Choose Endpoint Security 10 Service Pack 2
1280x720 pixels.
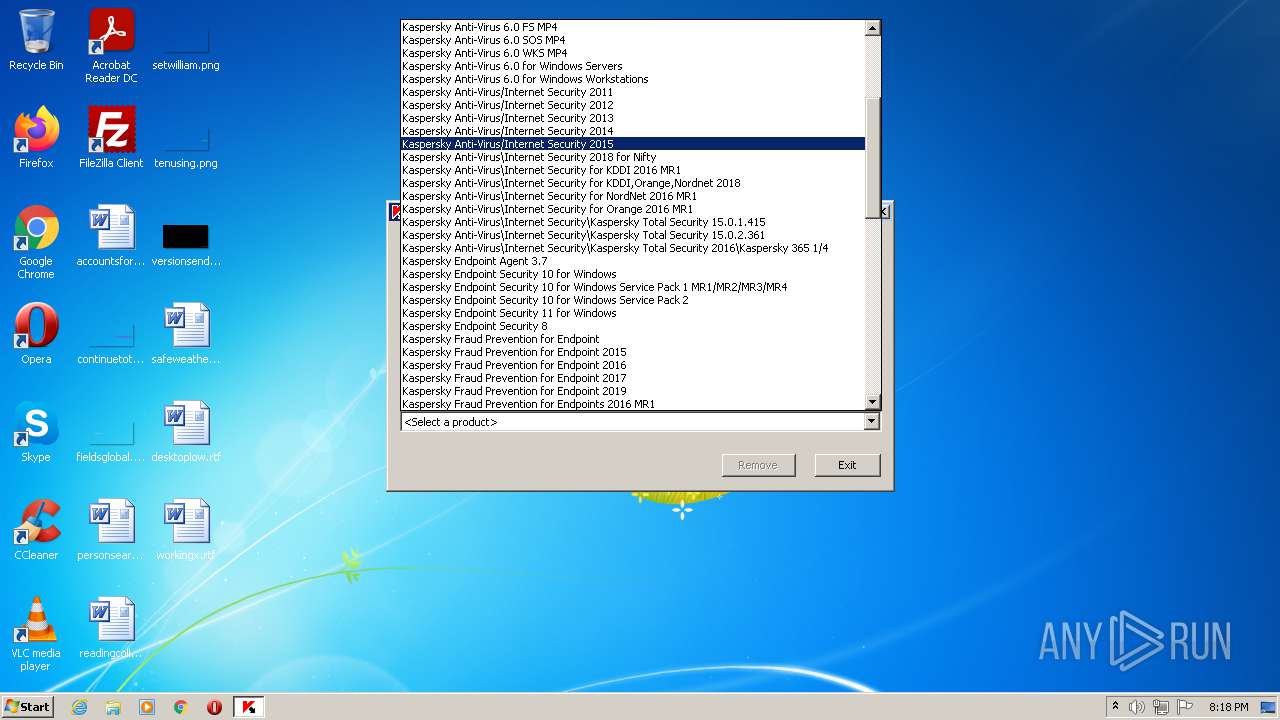[x=633, y=300]
